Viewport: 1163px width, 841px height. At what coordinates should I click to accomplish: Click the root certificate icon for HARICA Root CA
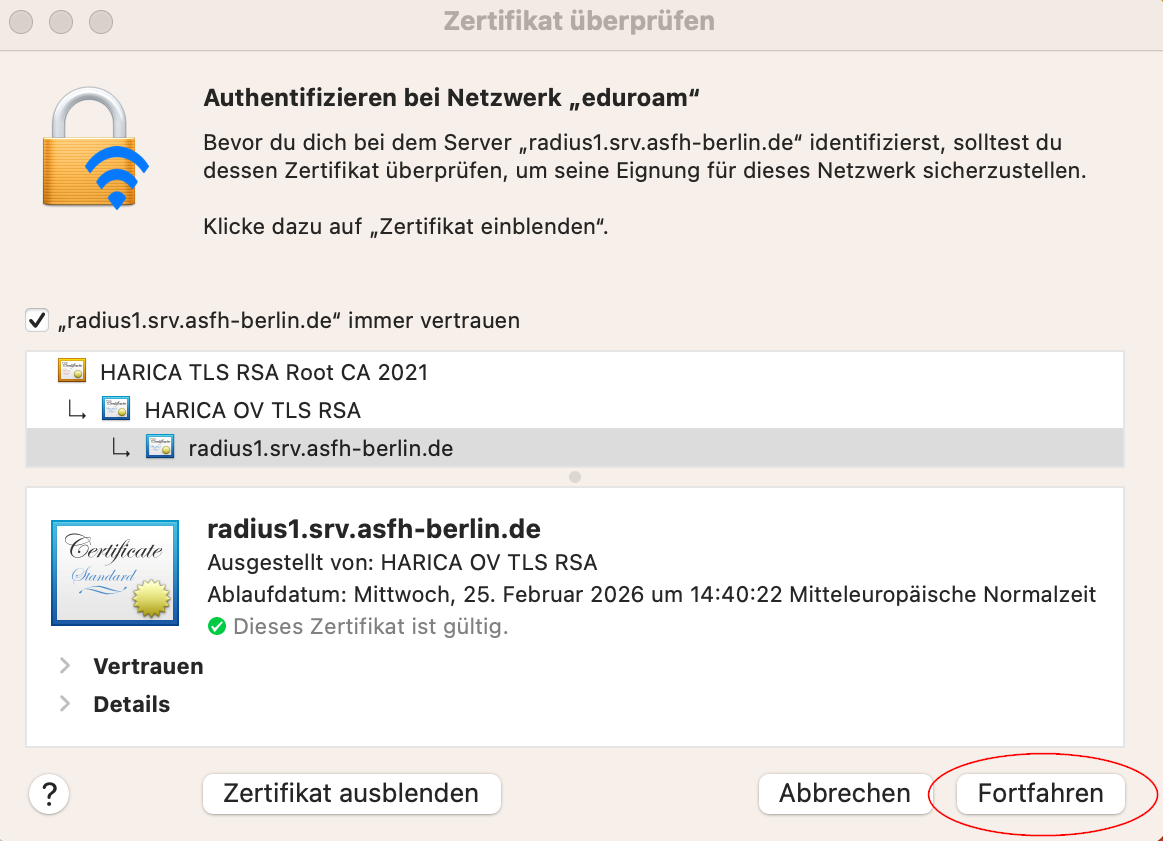click(x=72, y=370)
